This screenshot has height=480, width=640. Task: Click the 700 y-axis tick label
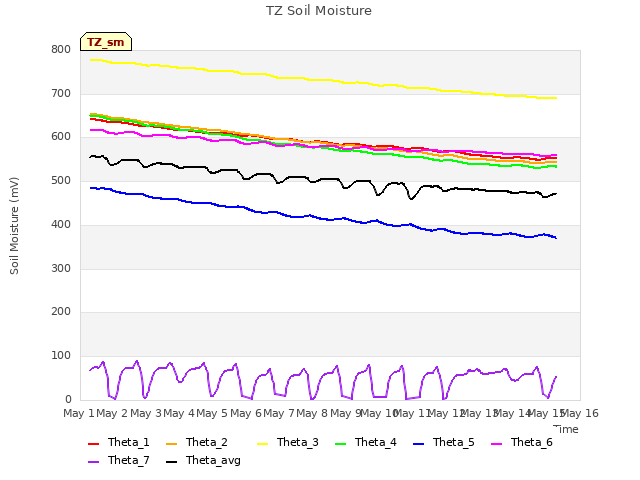61,93
